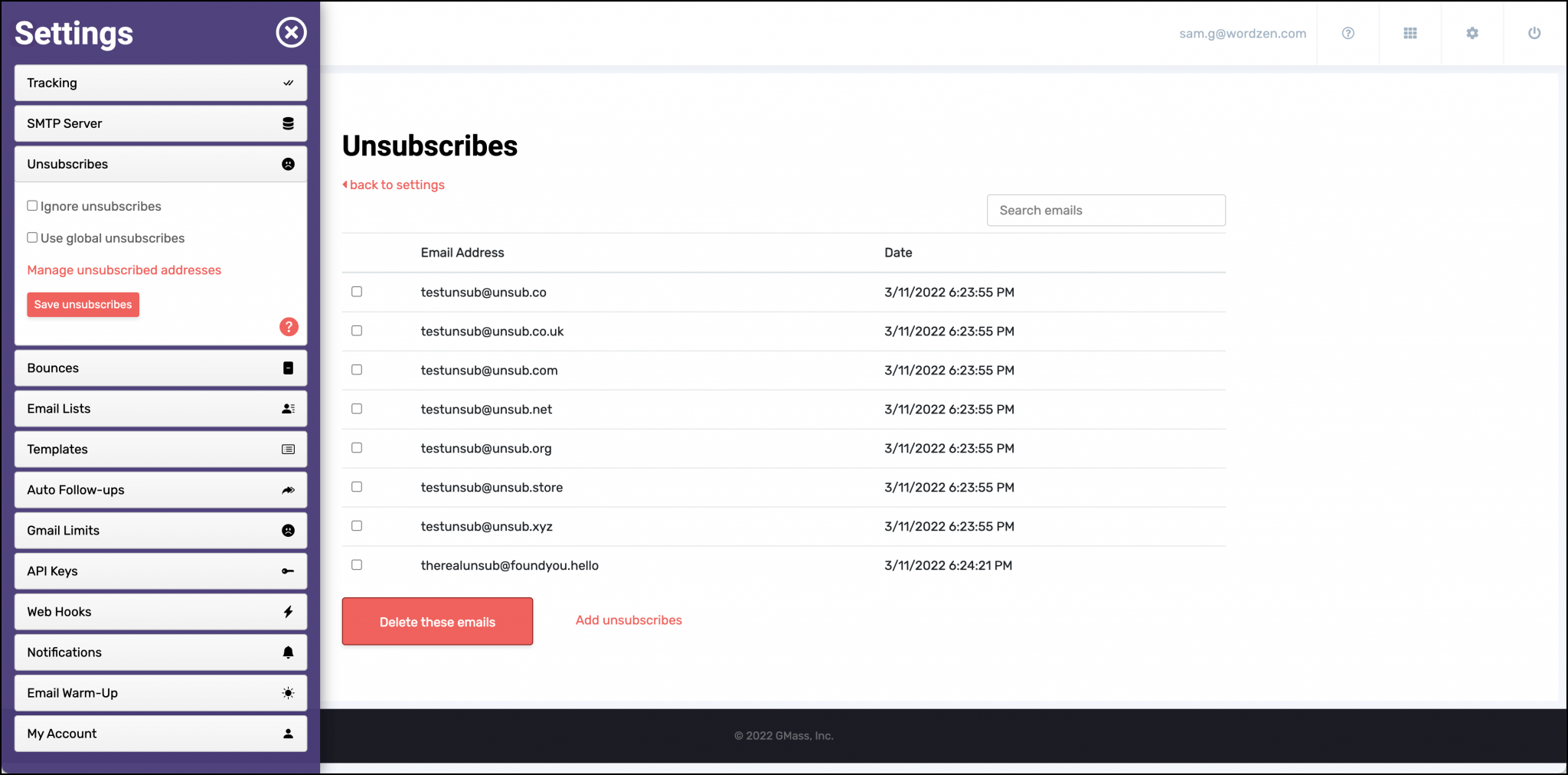
Task: Click the Email Lists contacts icon
Action: click(x=288, y=408)
